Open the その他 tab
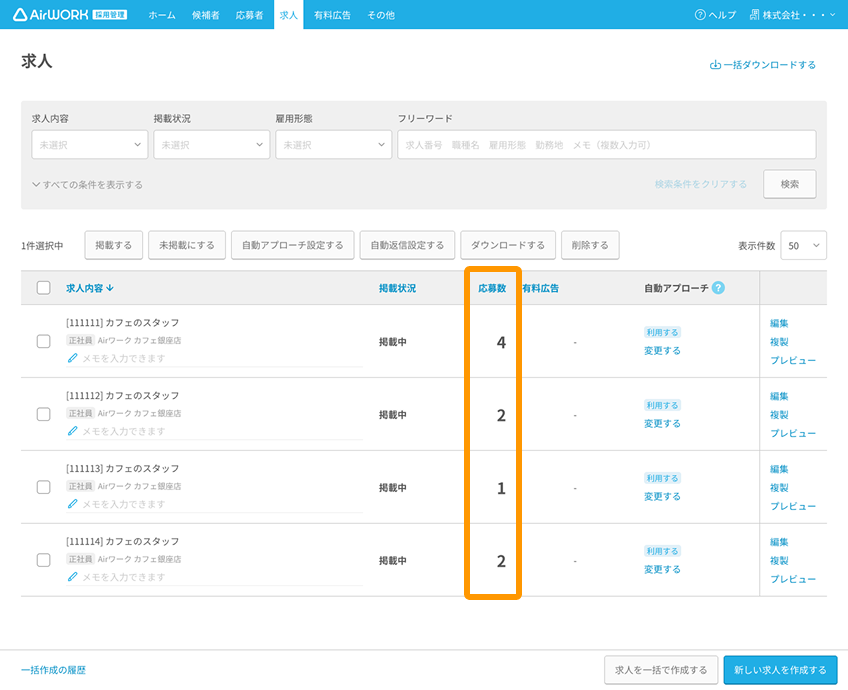848x690 pixels. coord(381,15)
